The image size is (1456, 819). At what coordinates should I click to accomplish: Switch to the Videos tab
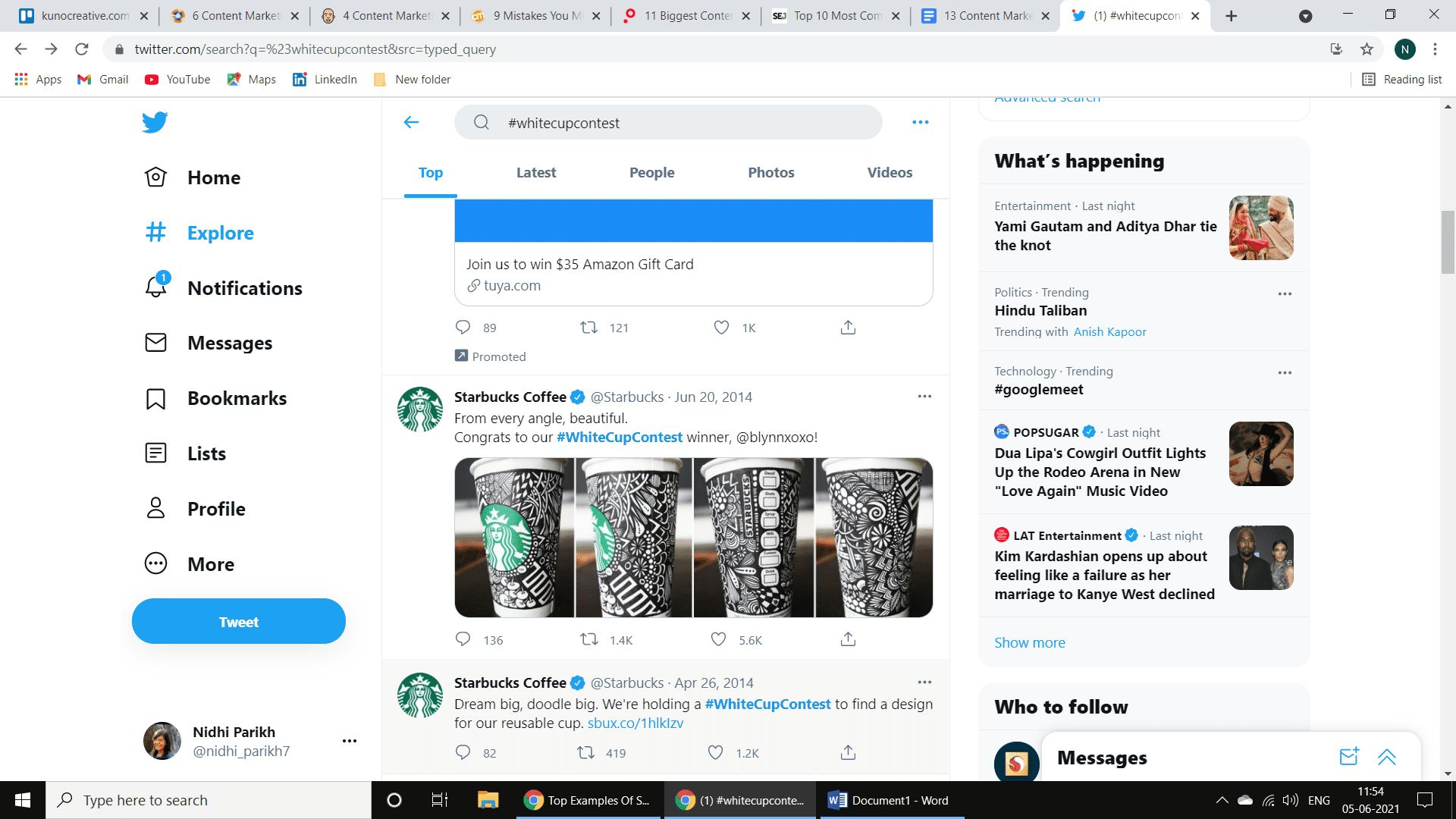pyautogui.click(x=890, y=173)
